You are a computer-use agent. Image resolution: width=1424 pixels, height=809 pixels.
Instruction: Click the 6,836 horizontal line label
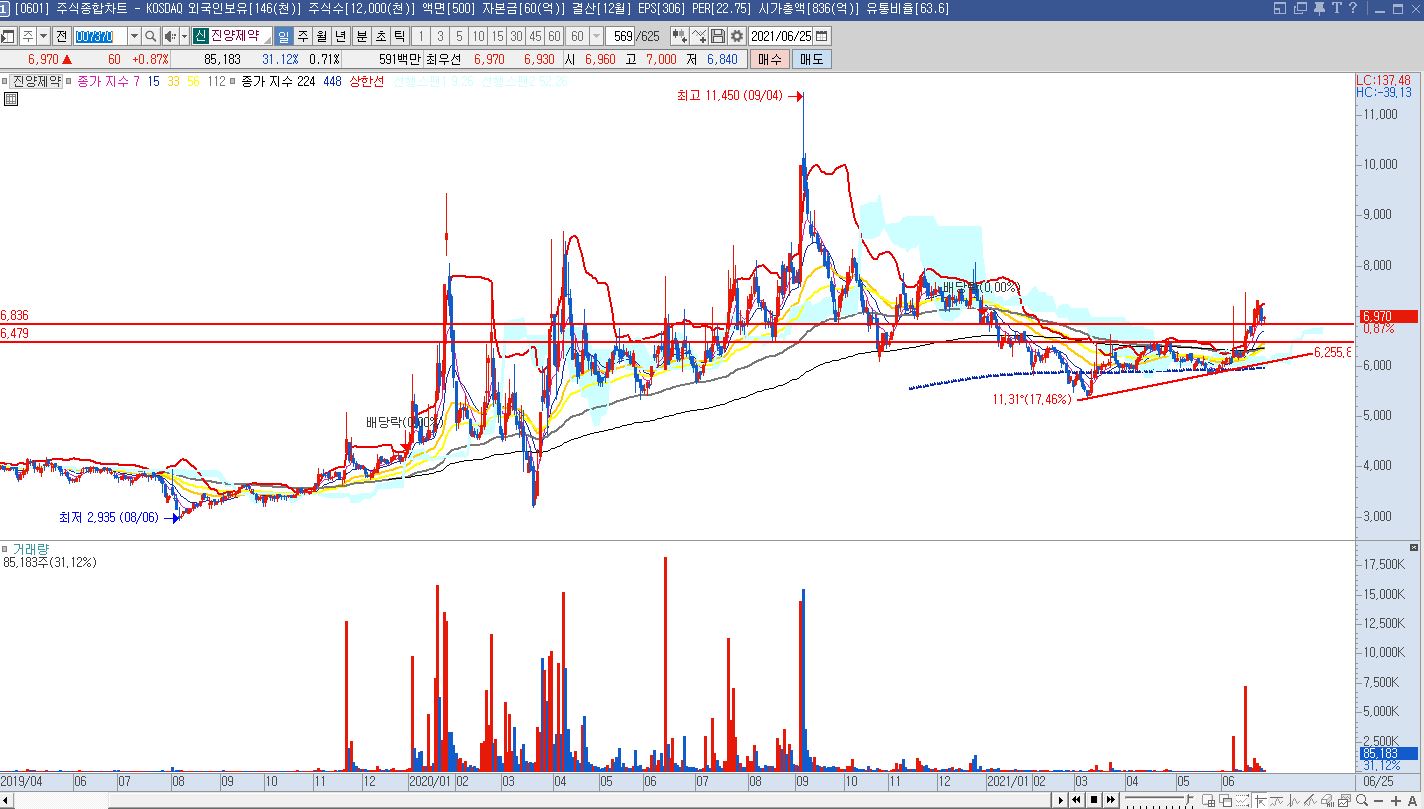tap(14, 315)
